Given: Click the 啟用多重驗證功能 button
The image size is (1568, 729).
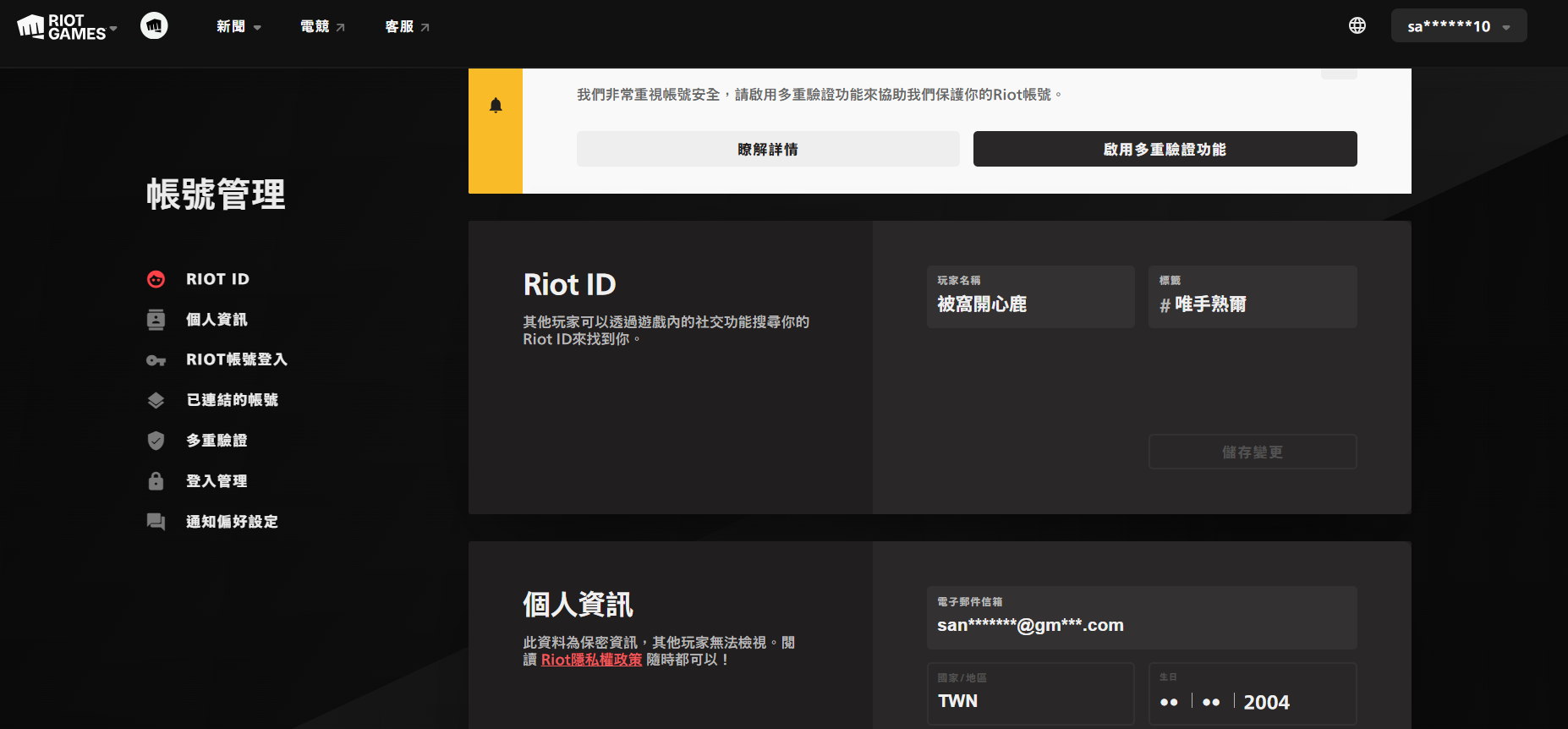Looking at the screenshot, I should point(1165,149).
